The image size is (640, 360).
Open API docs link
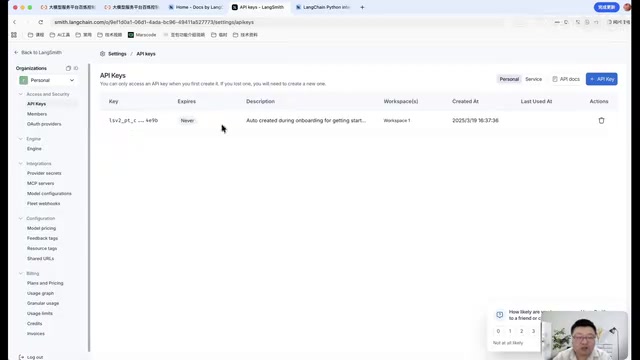point(566,79)
